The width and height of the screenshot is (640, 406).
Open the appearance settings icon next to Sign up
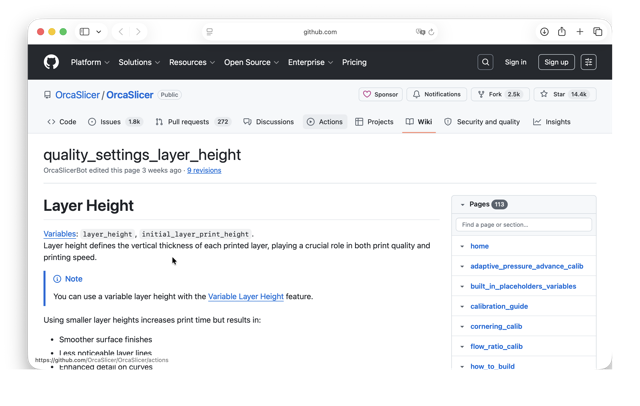[589, 62]
